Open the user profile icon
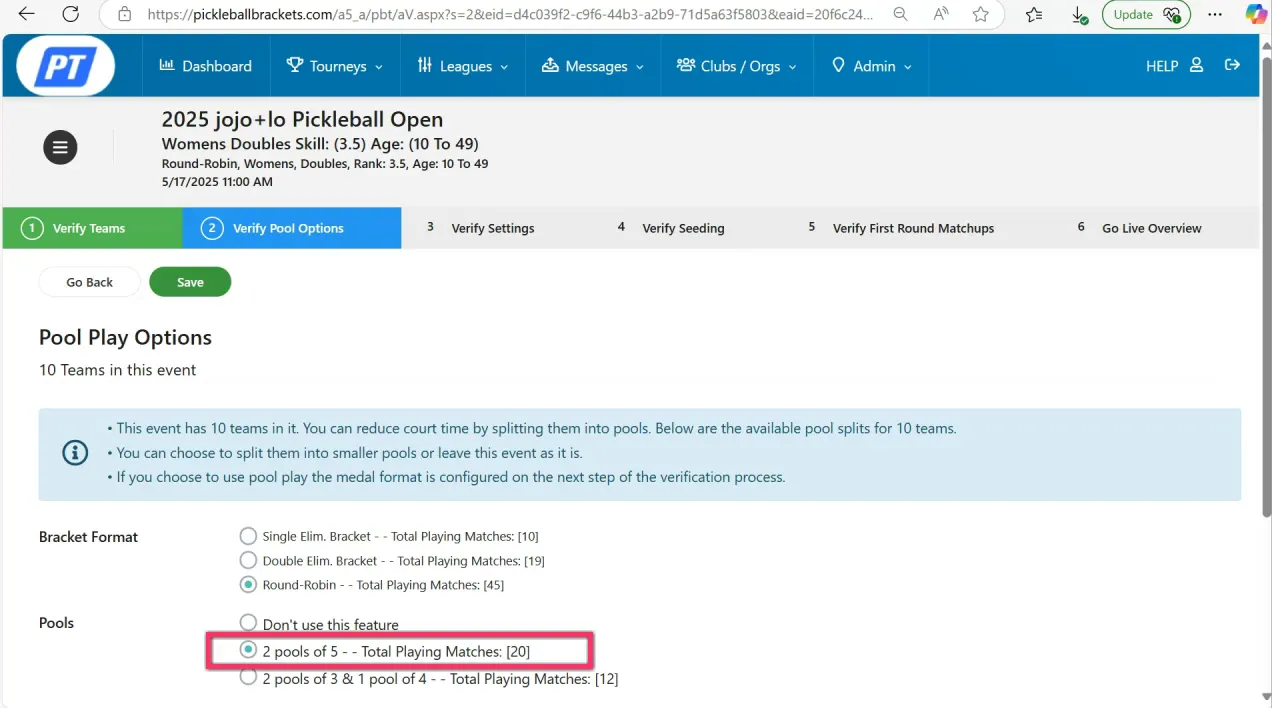The image size is (1272, 708). point(1196,65)
